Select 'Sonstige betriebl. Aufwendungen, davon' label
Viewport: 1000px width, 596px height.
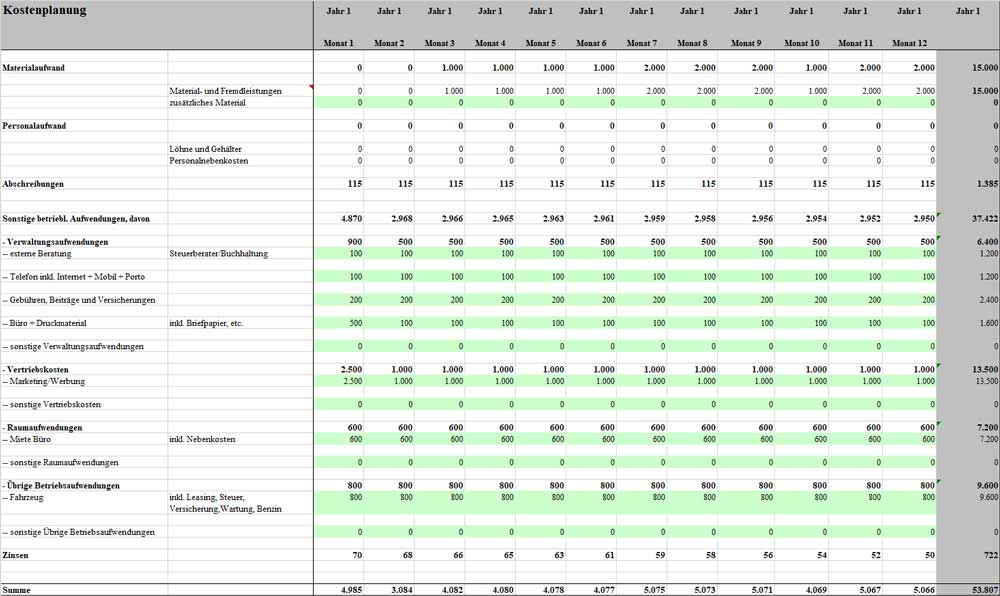click(76, 219)
